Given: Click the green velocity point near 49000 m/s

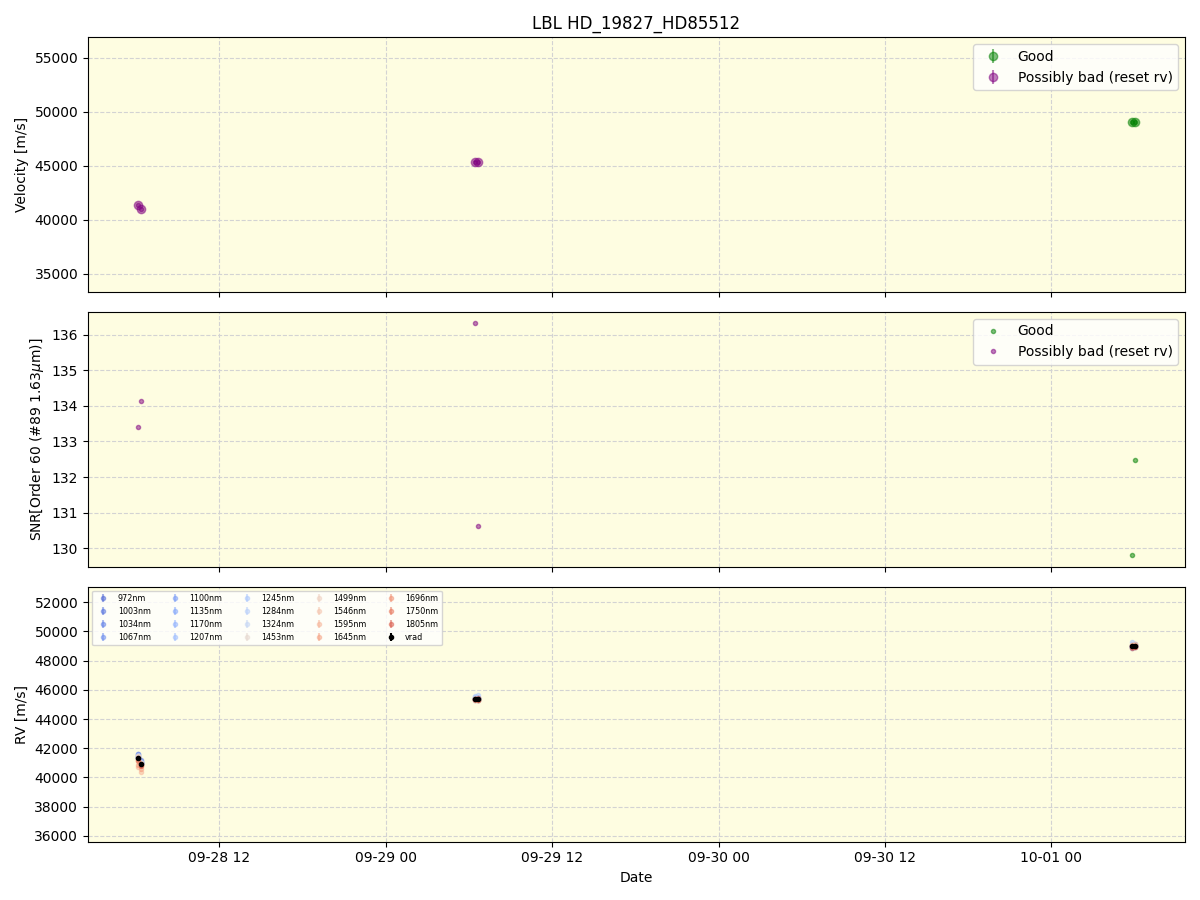Looking at the screenshot, I should point(1134,122).
